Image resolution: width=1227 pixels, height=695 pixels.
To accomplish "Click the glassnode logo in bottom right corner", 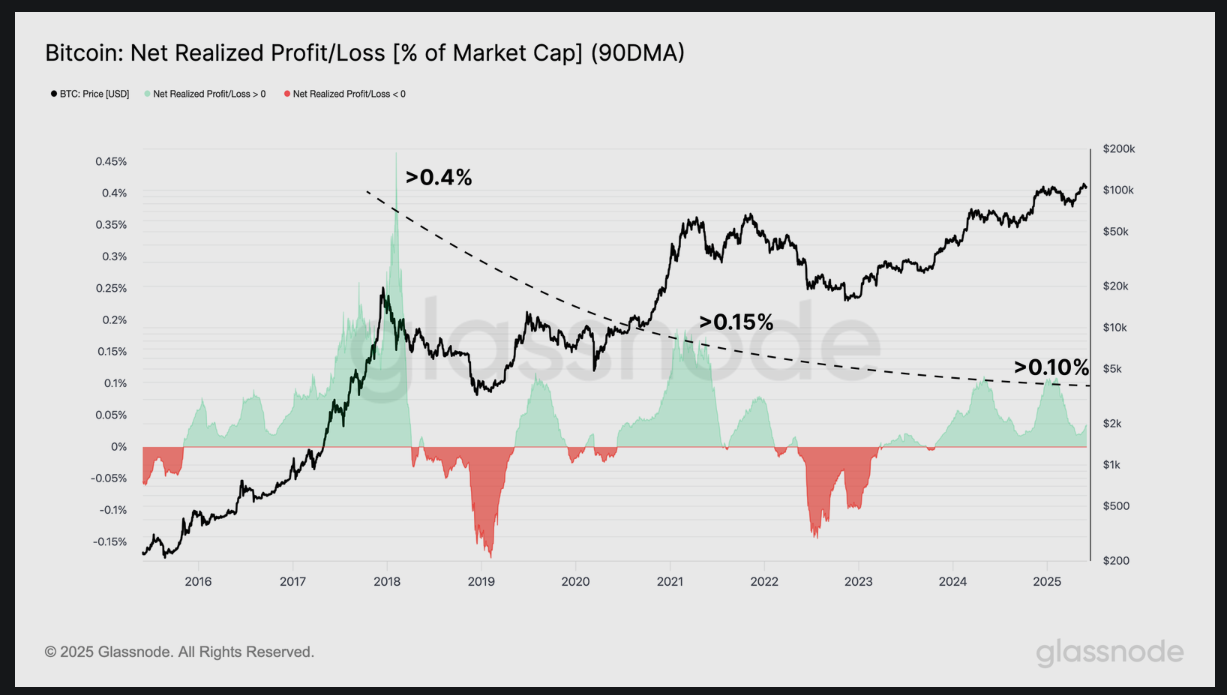I will tap(1110, 653).
